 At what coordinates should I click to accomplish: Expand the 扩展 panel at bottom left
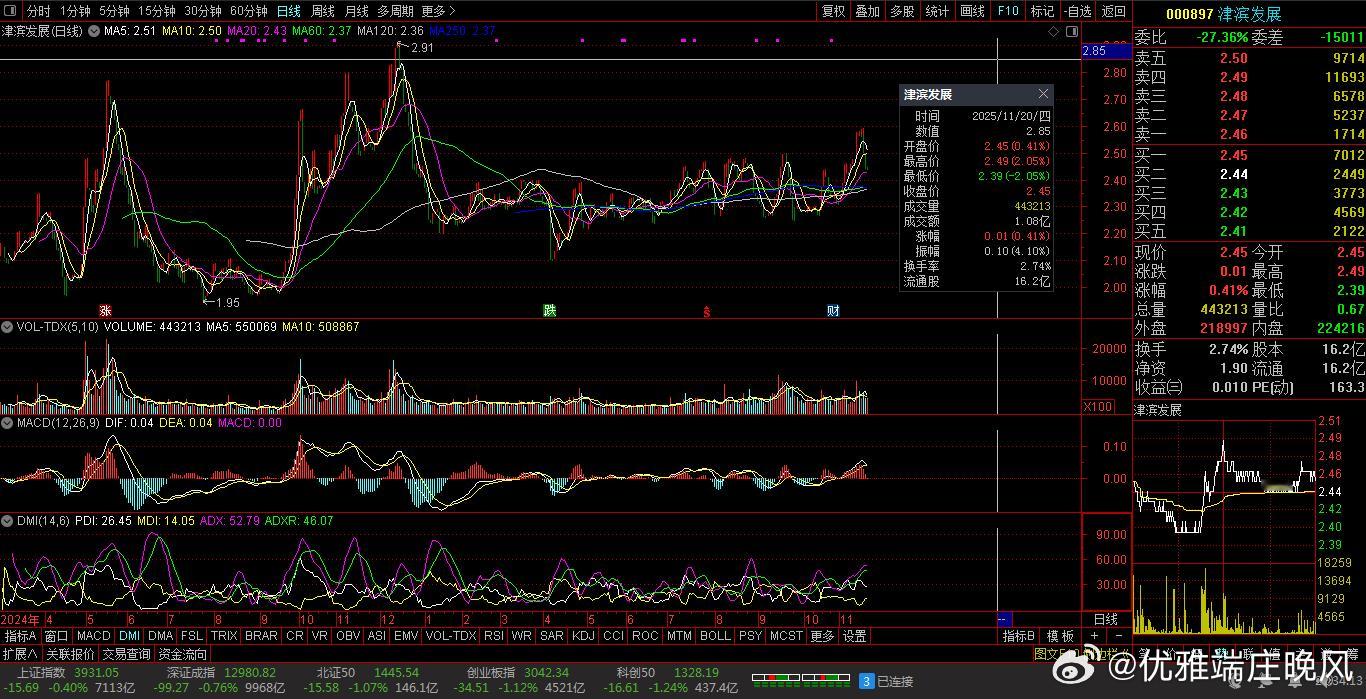click(x=20, y=654)
